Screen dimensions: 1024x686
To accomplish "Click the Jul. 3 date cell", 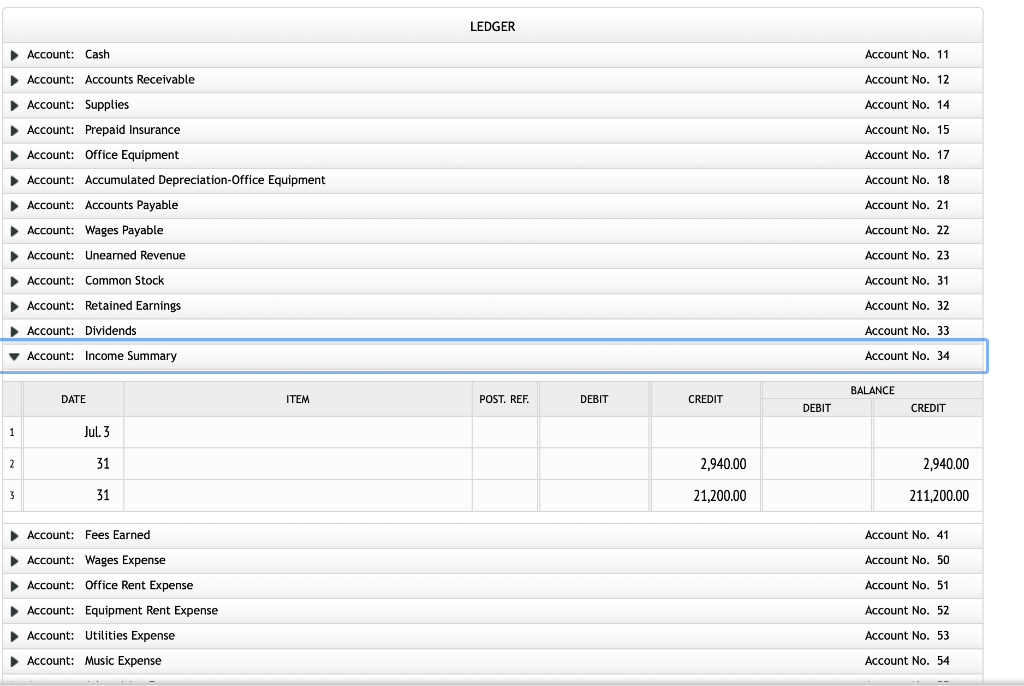I will click(73, 431).
